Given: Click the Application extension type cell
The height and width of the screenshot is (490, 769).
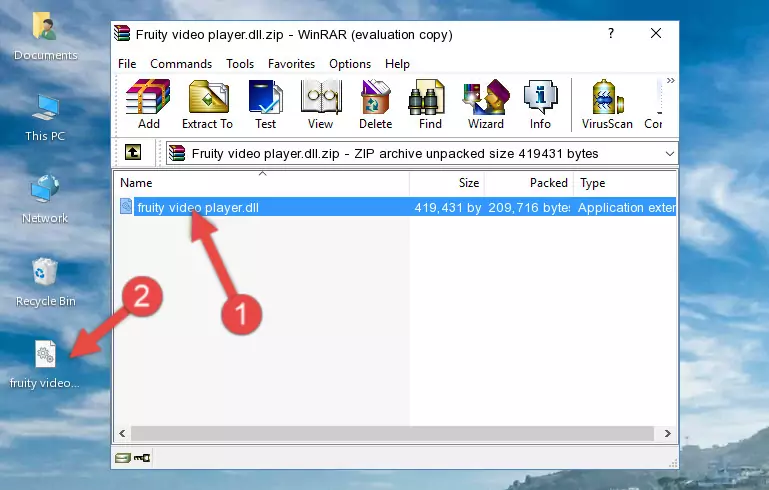Looking at the screenshot, I should click(x=626, y=207).
